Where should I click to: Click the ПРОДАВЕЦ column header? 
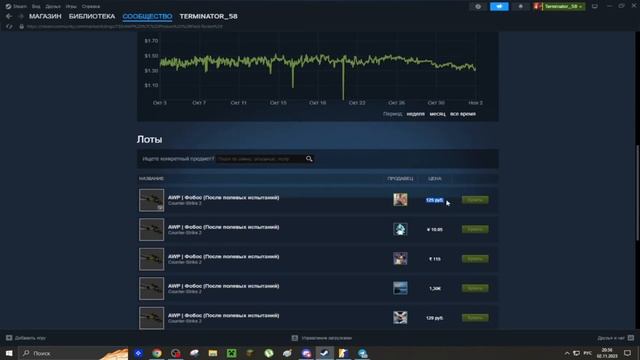pyautogui.click(x=400, y=178)
